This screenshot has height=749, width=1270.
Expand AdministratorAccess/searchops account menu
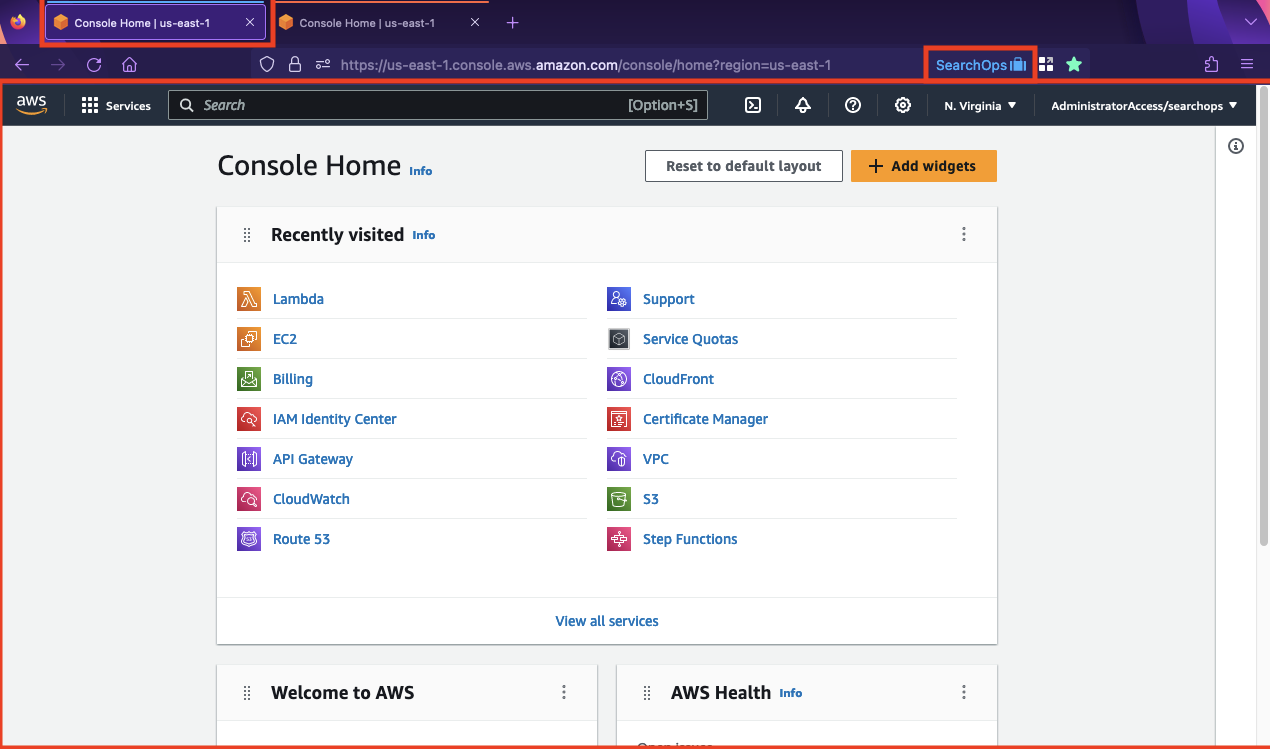1144,105
